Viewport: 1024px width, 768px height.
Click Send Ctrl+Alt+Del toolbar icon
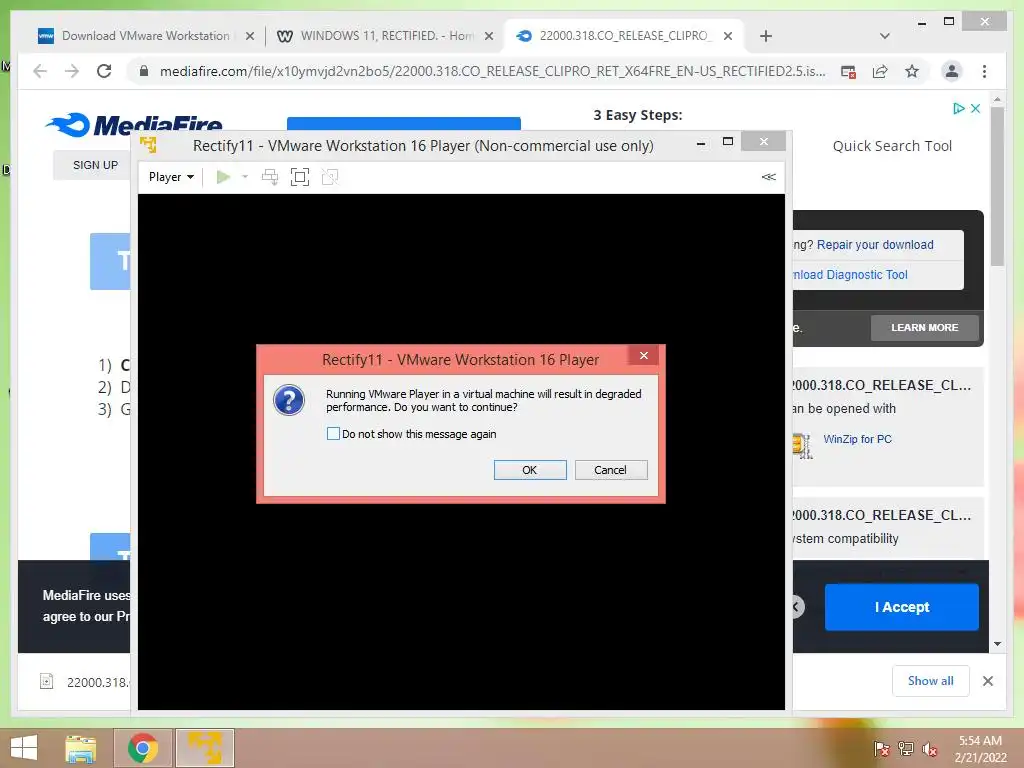[270, 177]
